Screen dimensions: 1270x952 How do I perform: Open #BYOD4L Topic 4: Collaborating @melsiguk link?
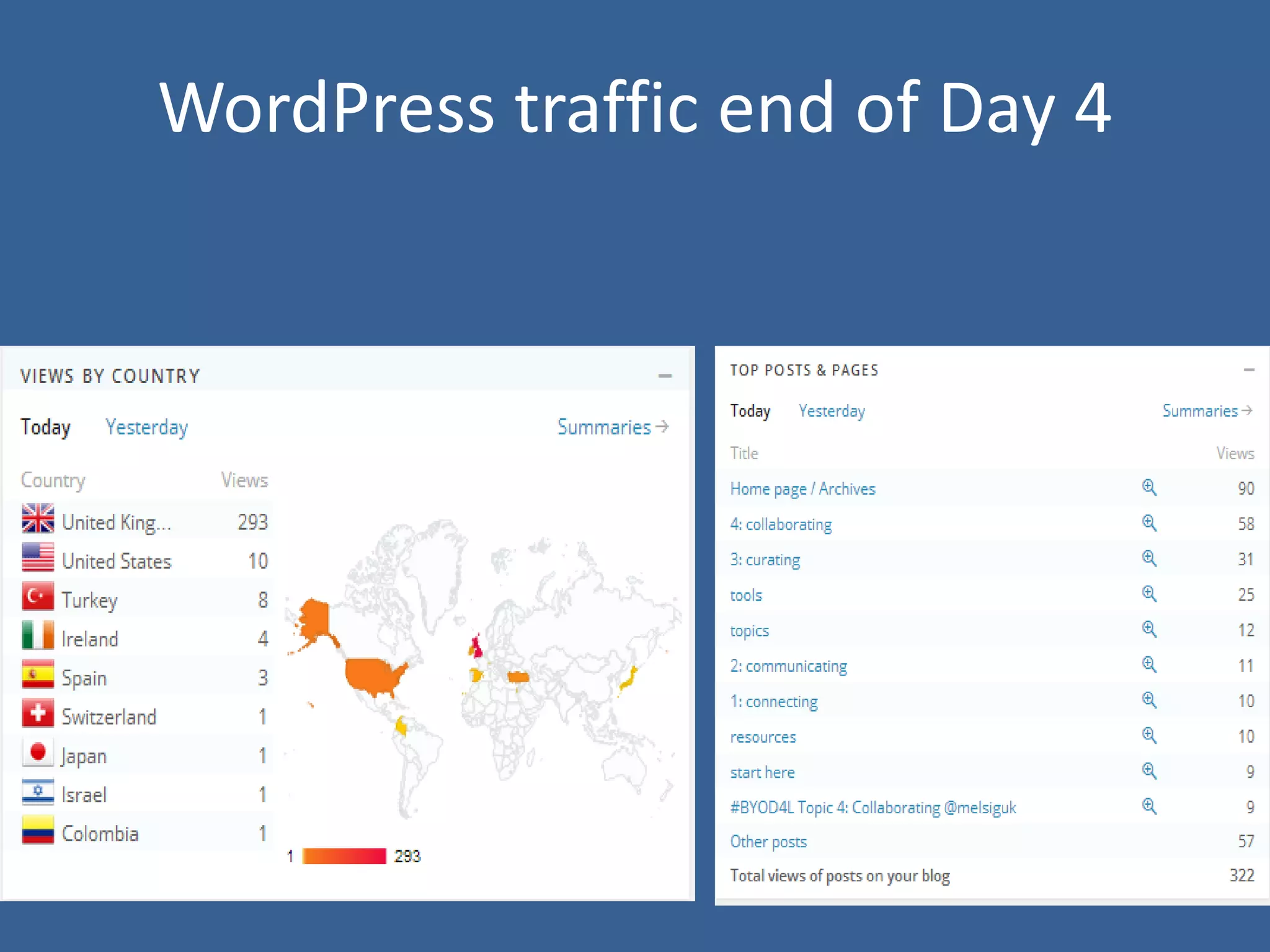[x=873, y=808]
